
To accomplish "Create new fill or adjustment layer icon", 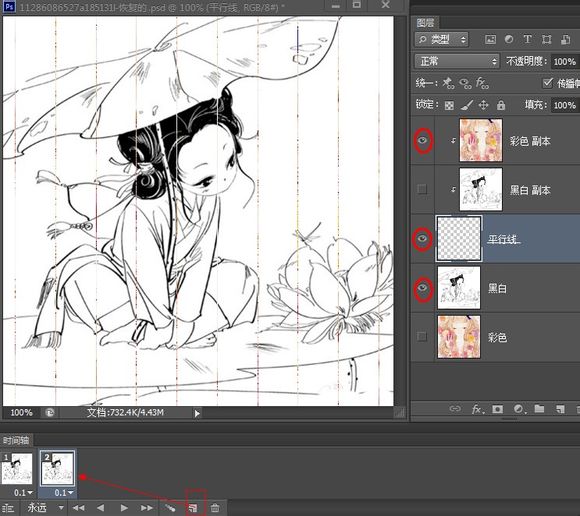I will 519,409.
